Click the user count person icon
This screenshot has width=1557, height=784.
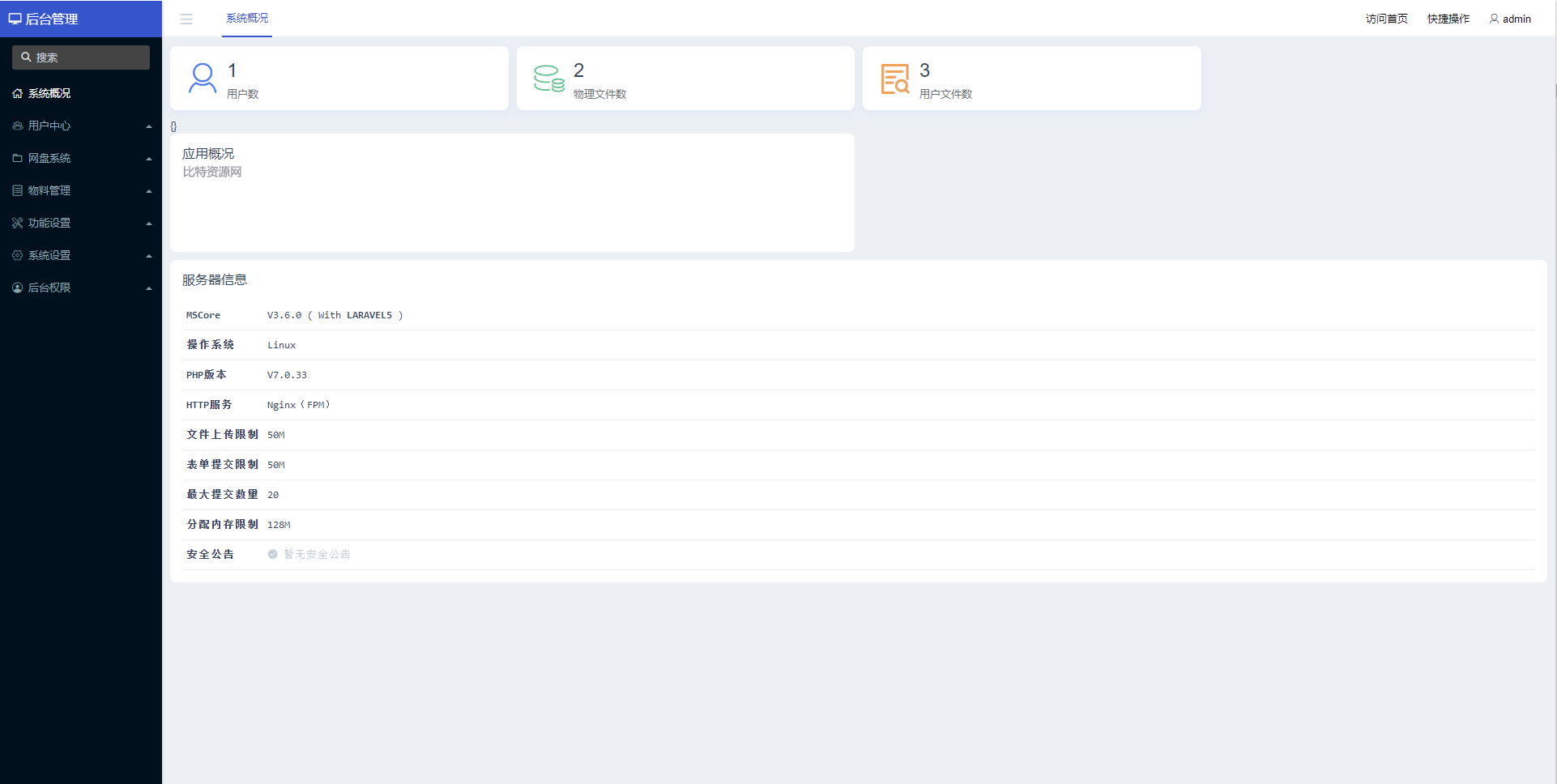pyautogui.click(x=203, y=79)
